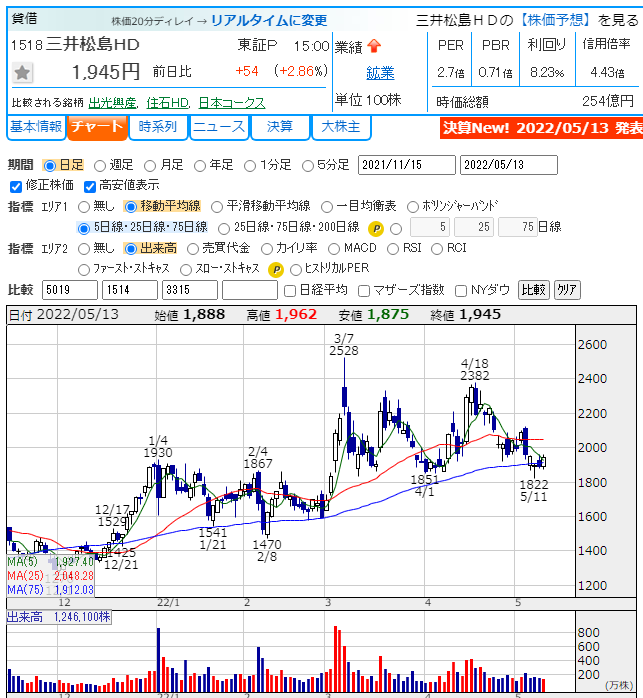
Task: Toggle the 高安値表示 checkbox
Action: point(91,185)
